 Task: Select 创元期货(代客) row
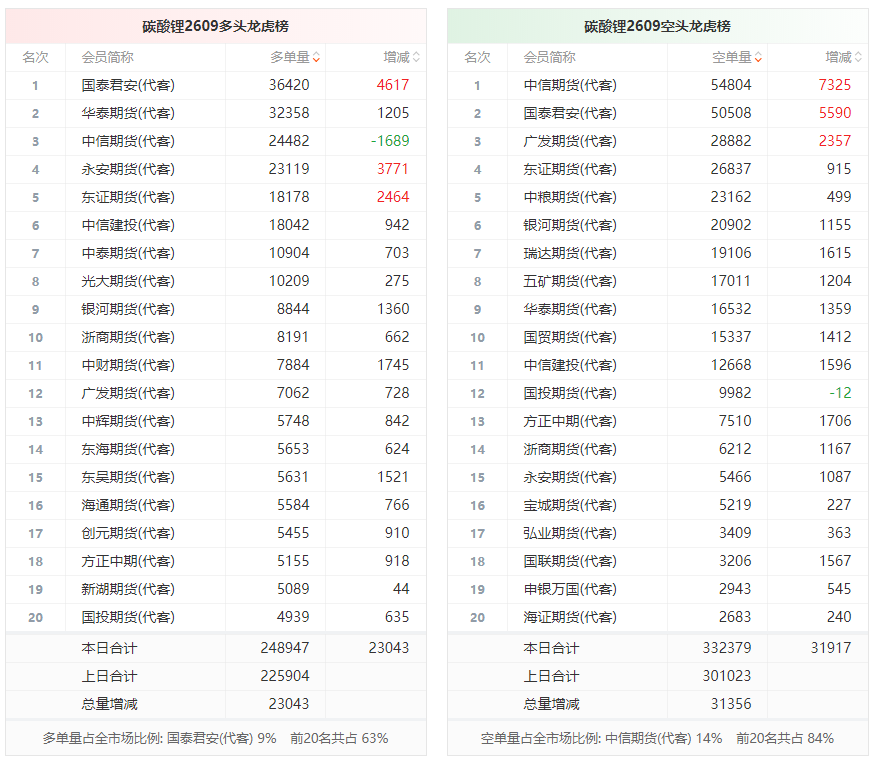click(216, 533)
